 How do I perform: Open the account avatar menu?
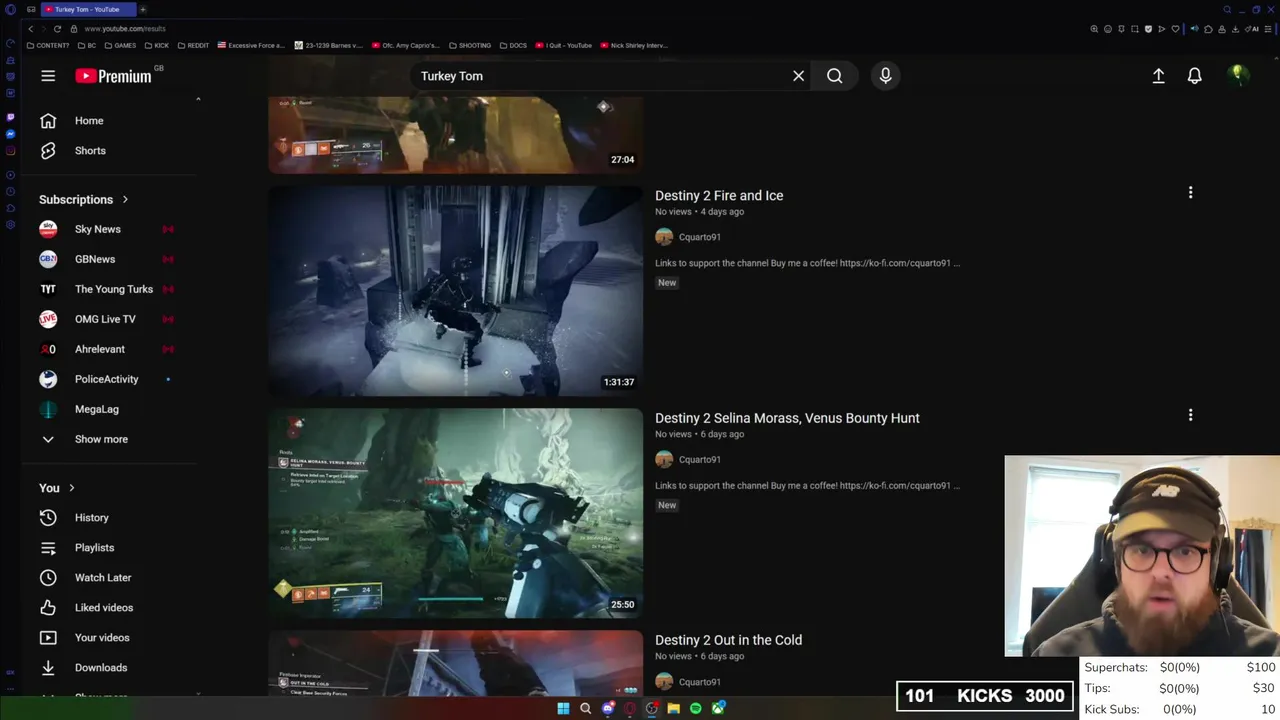[1238, 76]
